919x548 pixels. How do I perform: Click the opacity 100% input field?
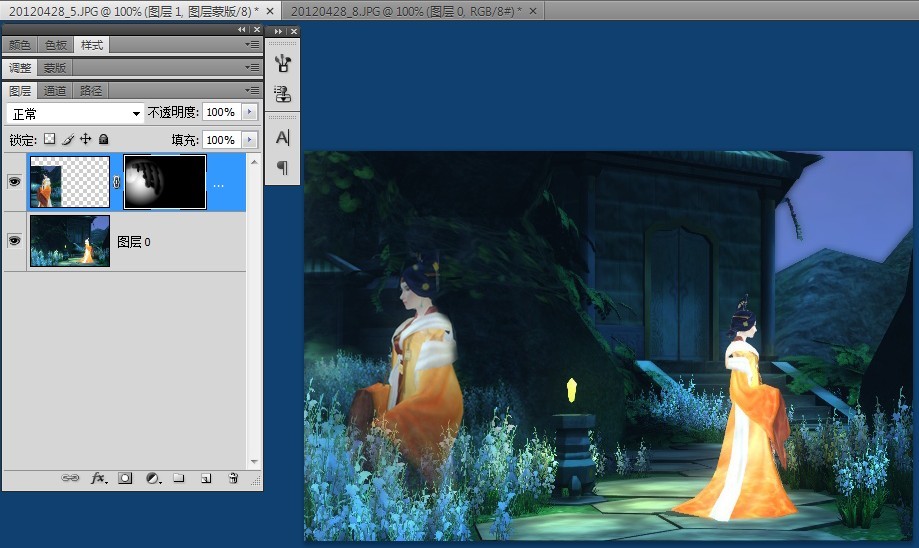[222, 112]
